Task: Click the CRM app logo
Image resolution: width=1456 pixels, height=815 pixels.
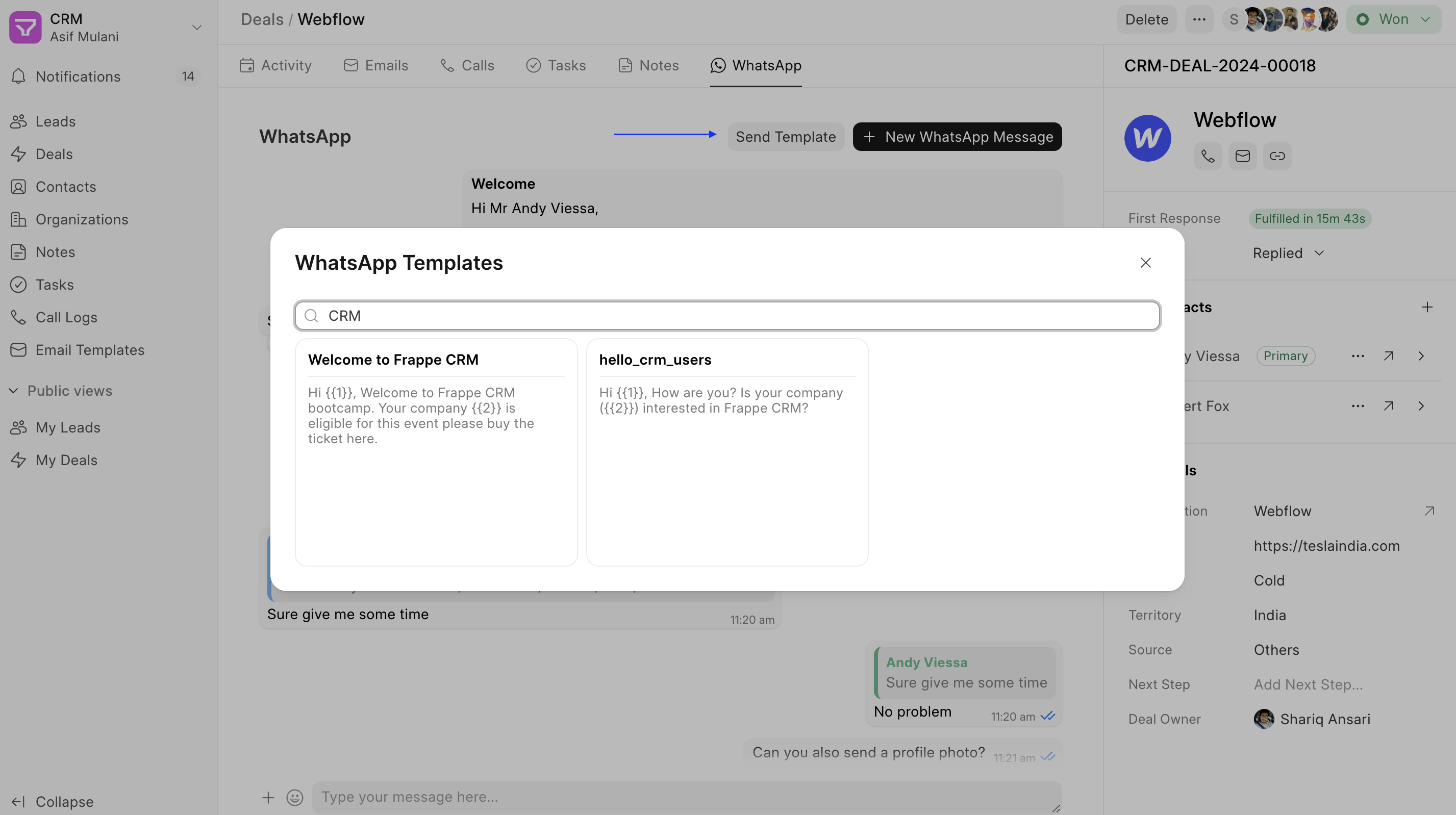Action: [x=25, y=27]
